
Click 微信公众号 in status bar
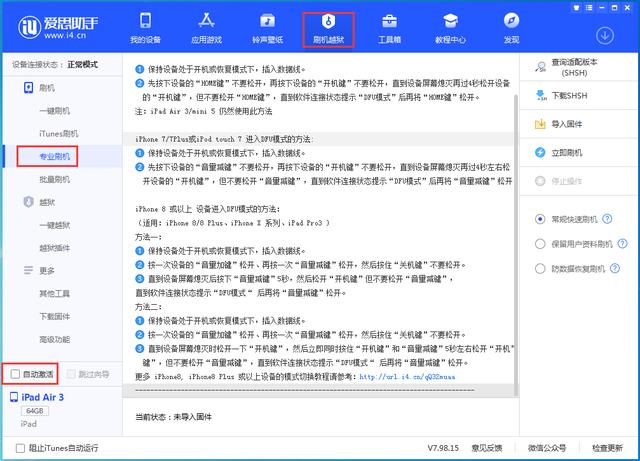coord(547,448)
